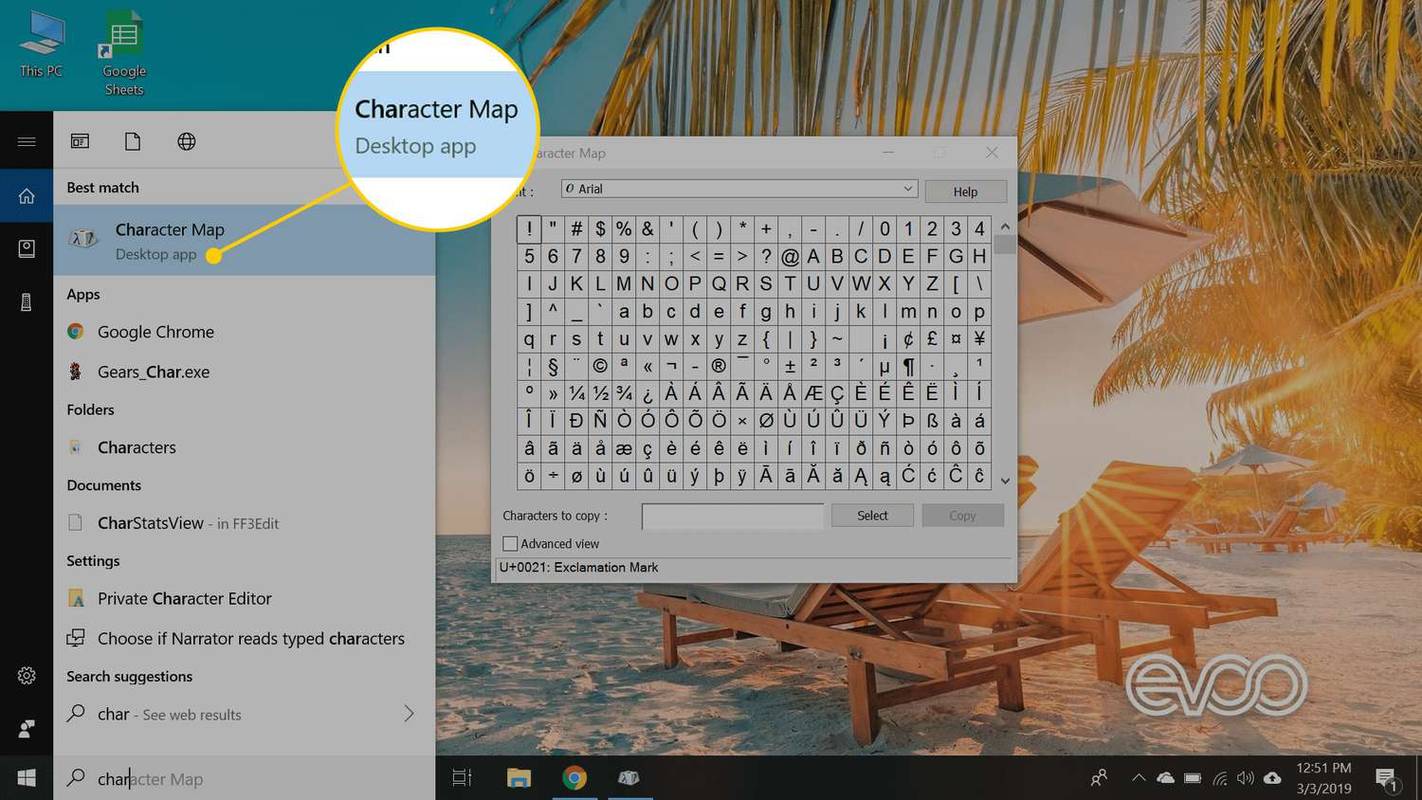Open Gears_Char.exe search result
This screenshot has height=800, width=1422.
pyautogui.click(x=244, y=372)
